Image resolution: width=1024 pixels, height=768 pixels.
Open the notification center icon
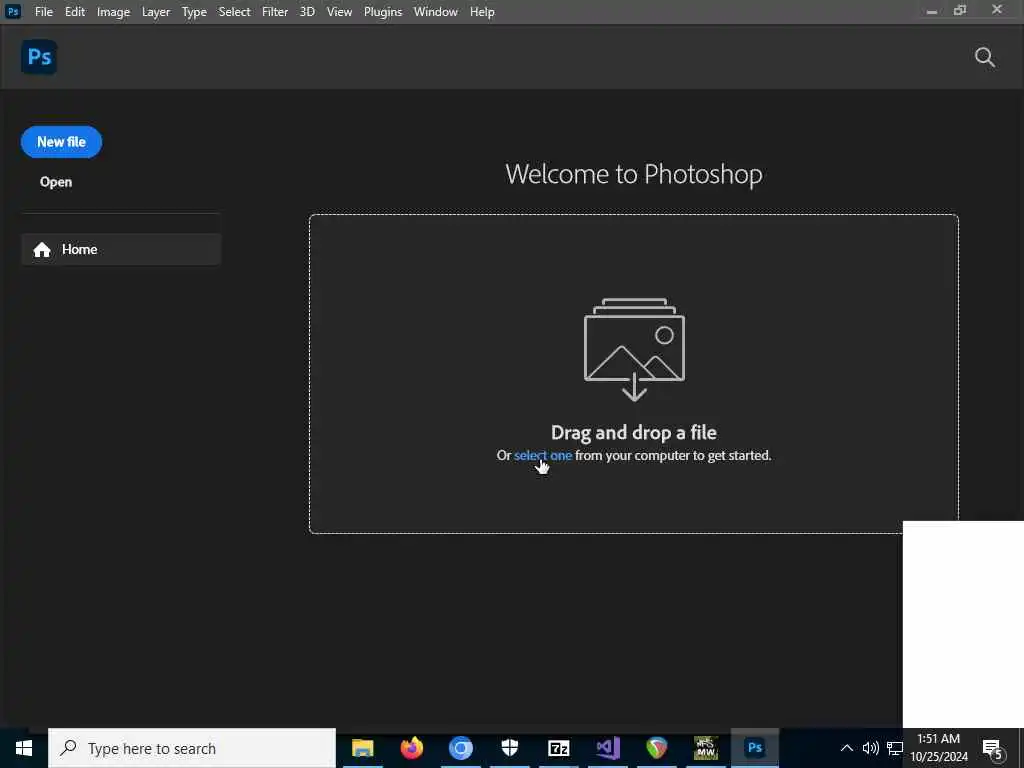pos(993,750)
